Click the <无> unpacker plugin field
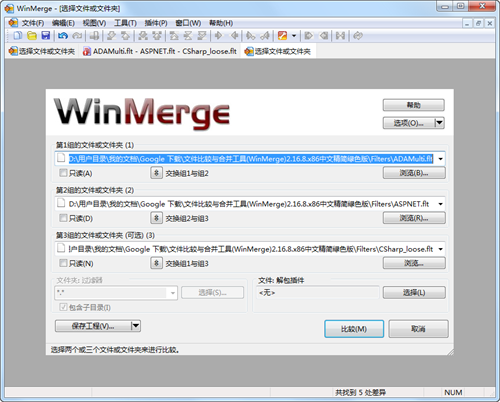This screenshot has width=500, height=402. (x=318, y=293)
